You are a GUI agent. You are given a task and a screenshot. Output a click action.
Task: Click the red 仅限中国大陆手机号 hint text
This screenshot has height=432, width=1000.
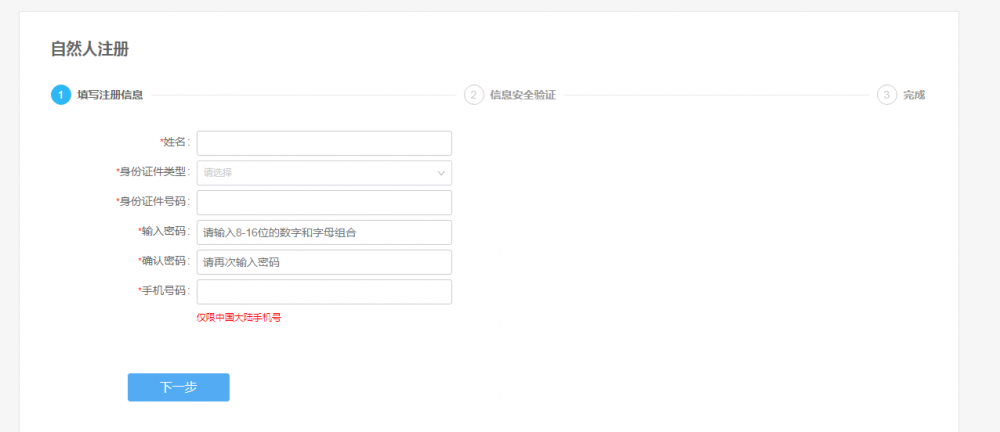tap(238, 317)
